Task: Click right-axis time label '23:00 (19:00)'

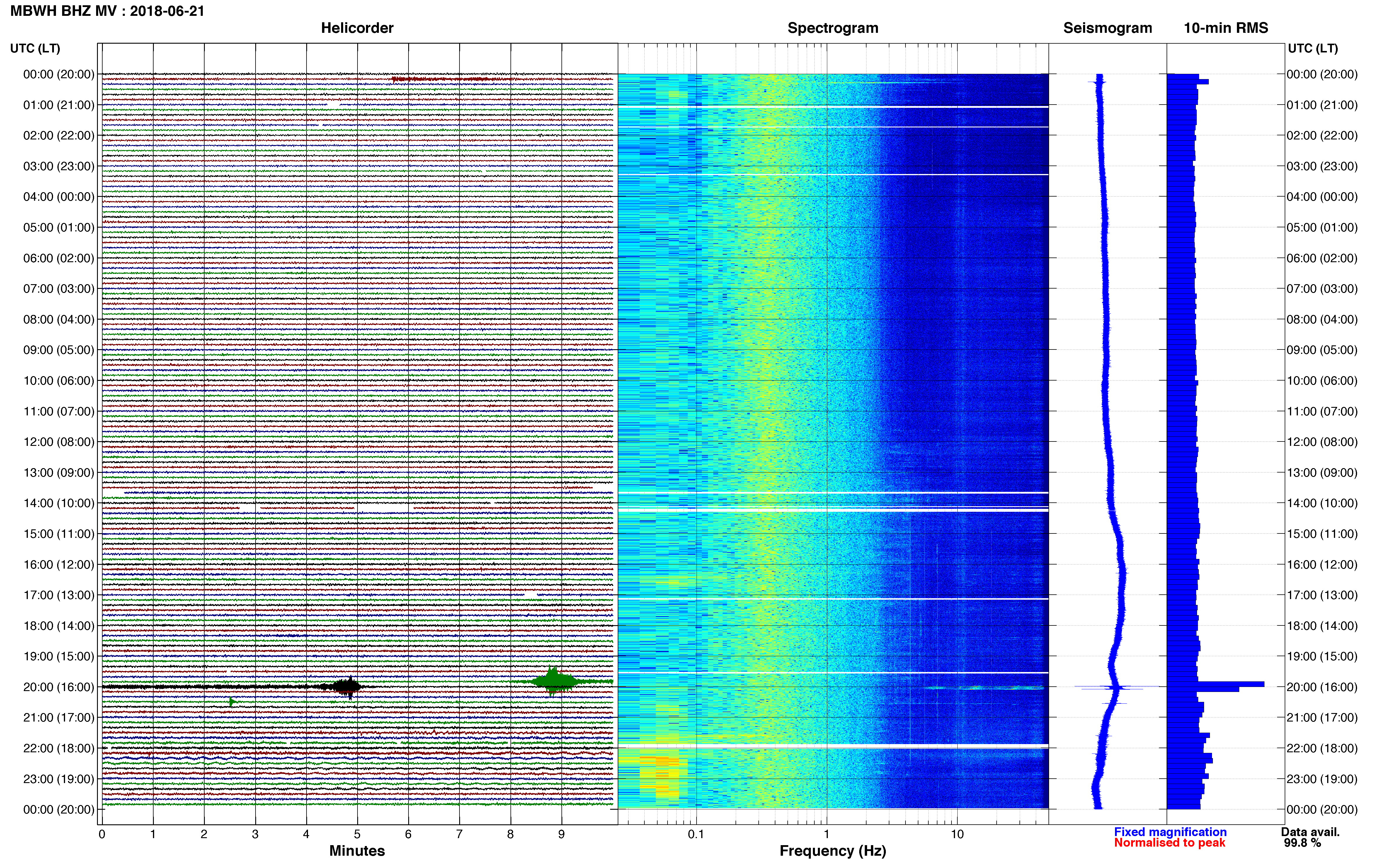Action: pos(1322,779)
